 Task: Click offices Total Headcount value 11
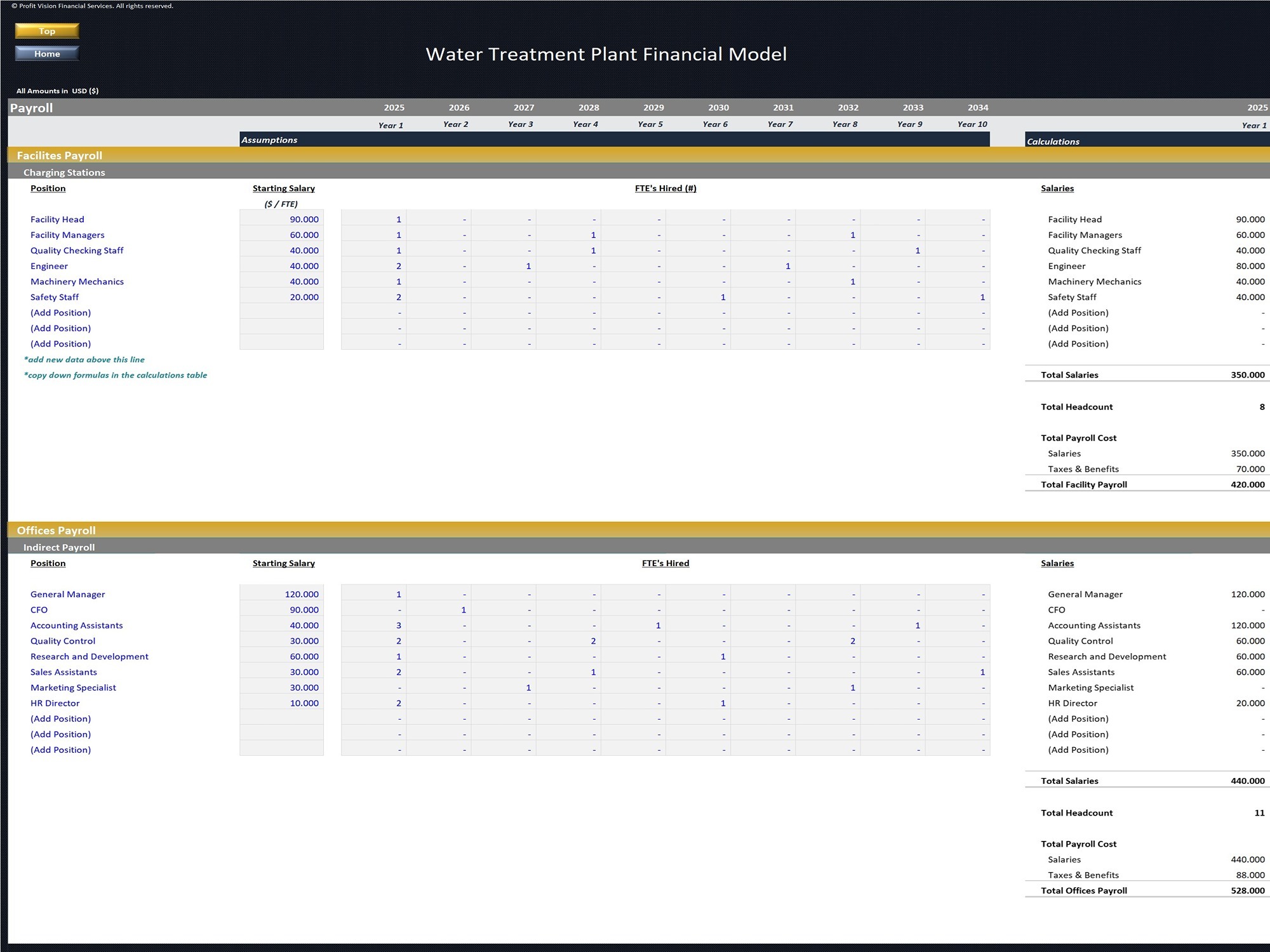(x=1259, y=812)
